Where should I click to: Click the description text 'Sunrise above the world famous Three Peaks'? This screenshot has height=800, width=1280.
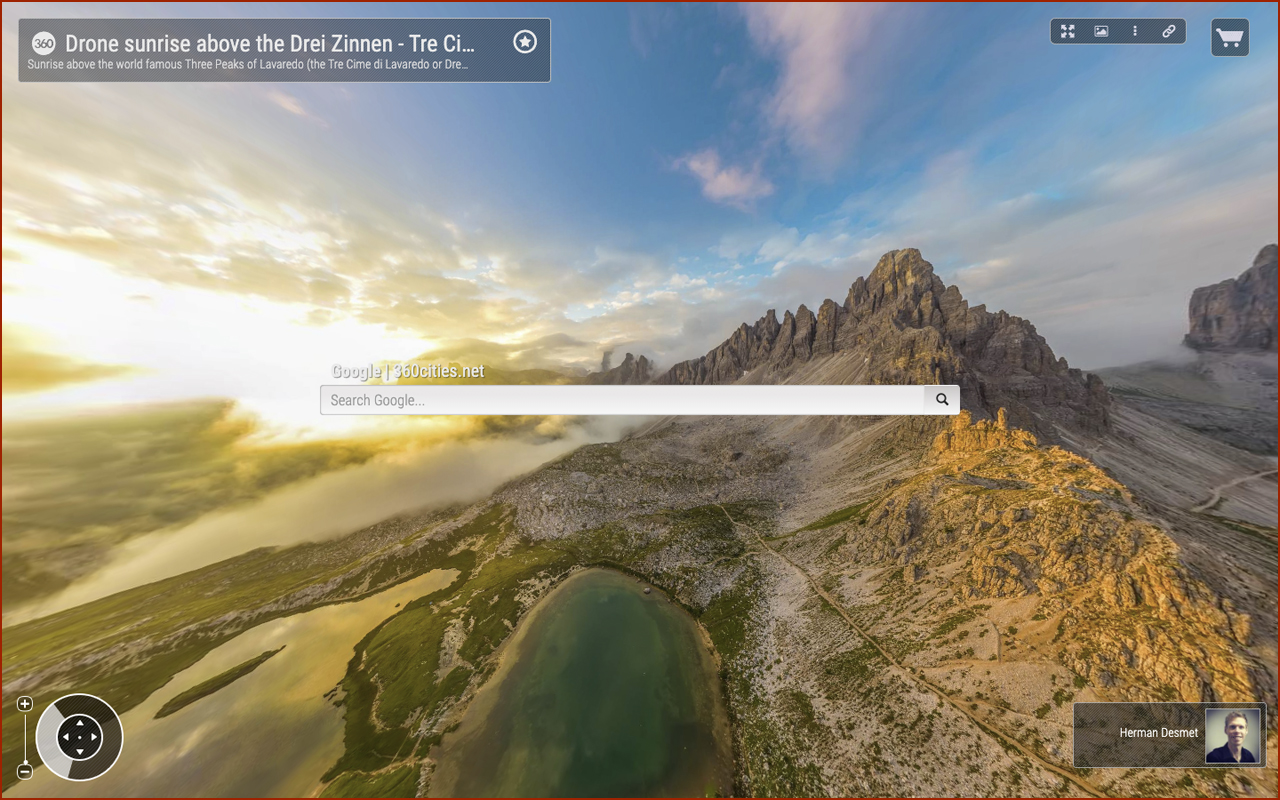[x=248, y=65]
